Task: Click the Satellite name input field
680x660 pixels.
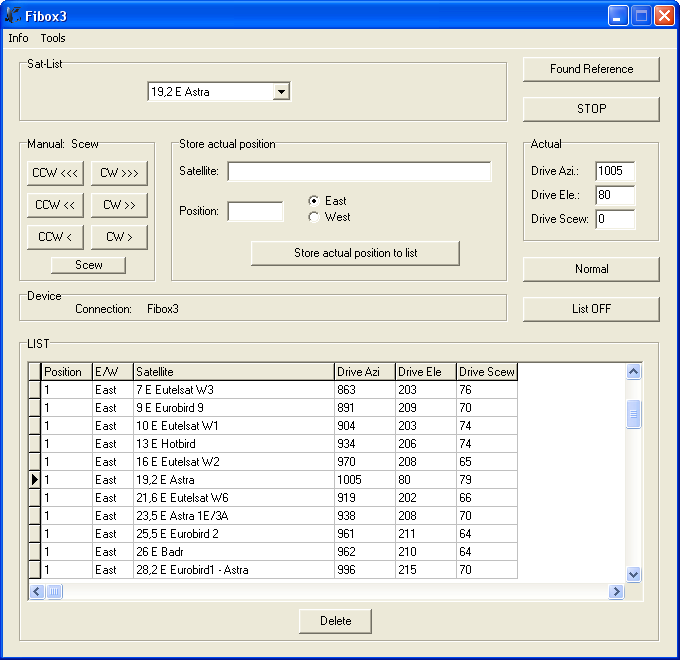Action: click(359, 172)
